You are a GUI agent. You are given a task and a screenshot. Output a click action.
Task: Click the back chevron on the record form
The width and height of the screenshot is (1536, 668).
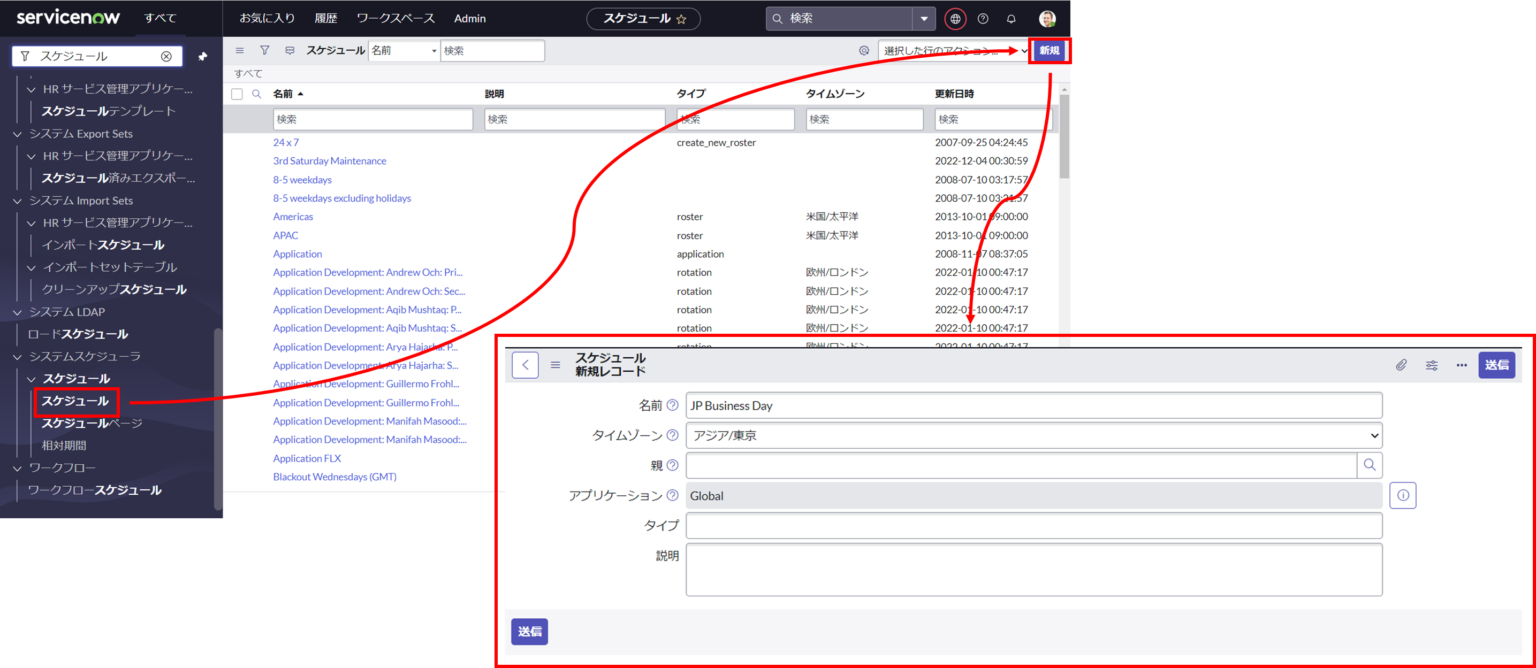(524, 365)
